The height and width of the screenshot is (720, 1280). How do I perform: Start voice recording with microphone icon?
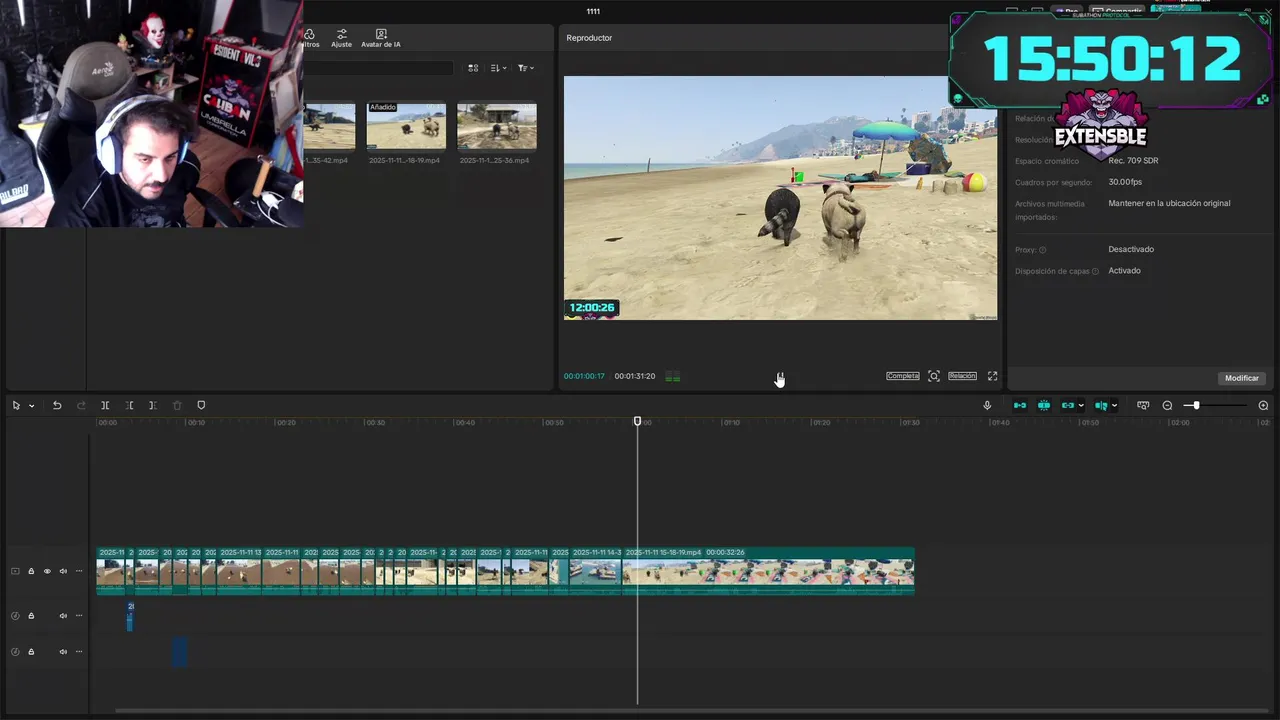pos(987,405)
